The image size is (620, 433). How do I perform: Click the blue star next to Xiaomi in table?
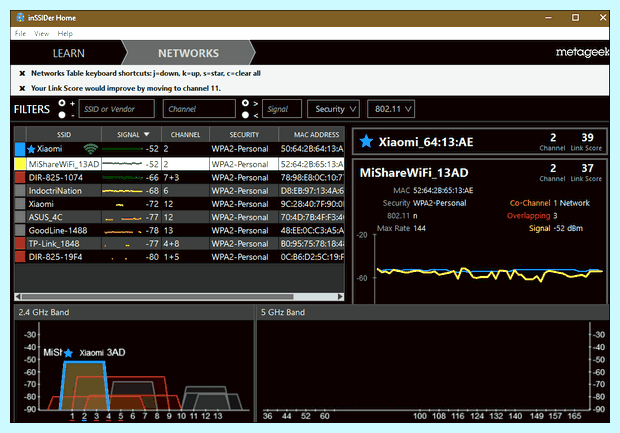pos(32,149)
